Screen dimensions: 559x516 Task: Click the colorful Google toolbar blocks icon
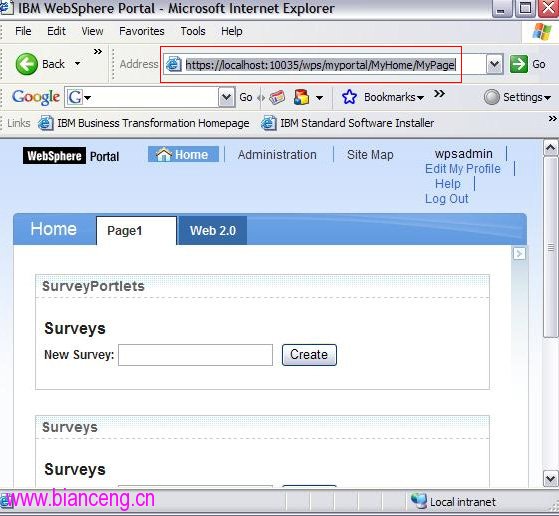[x=301, y=97]
